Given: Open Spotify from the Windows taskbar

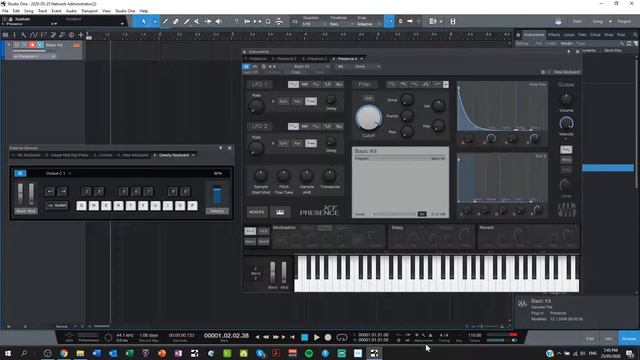Looking at the screenshot, I should pyautogui.click(x=309, y=353).
